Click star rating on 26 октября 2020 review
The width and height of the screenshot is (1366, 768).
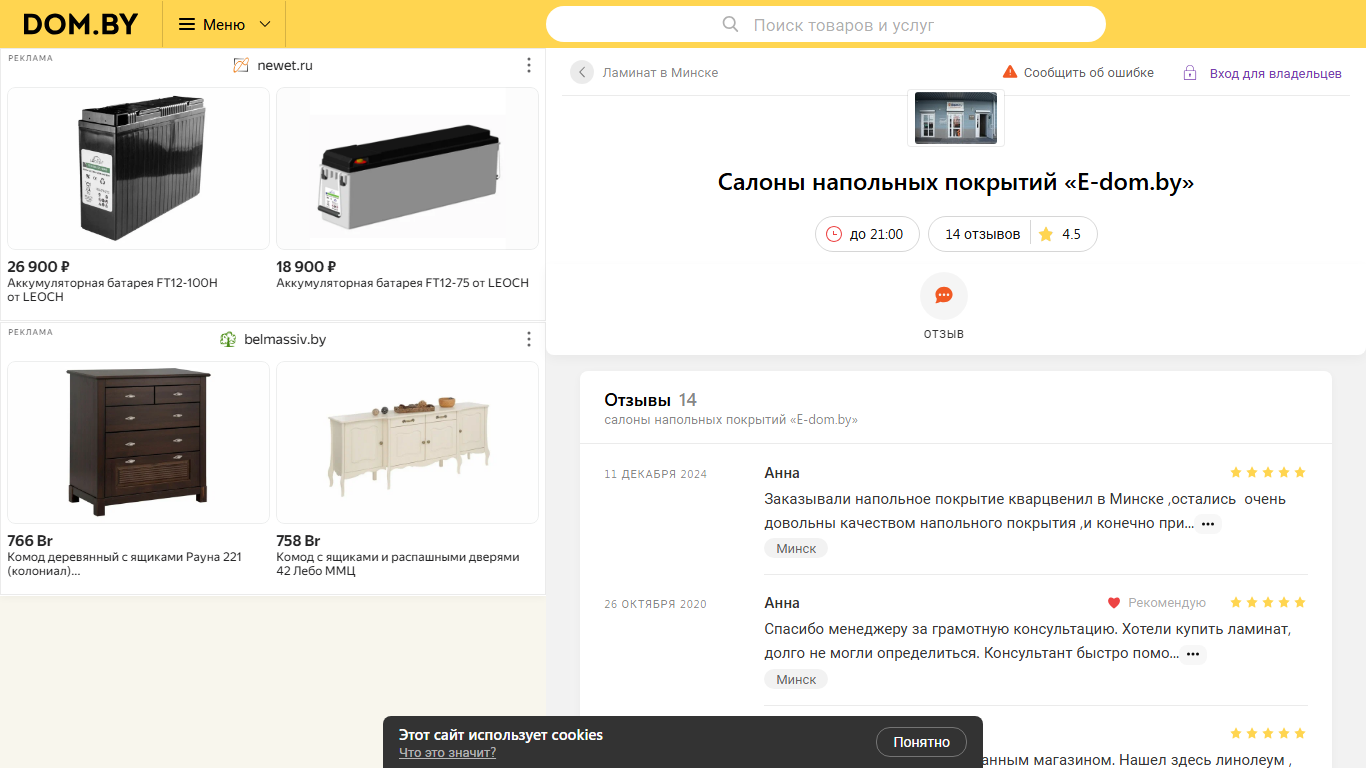[x=1268, y=603]
